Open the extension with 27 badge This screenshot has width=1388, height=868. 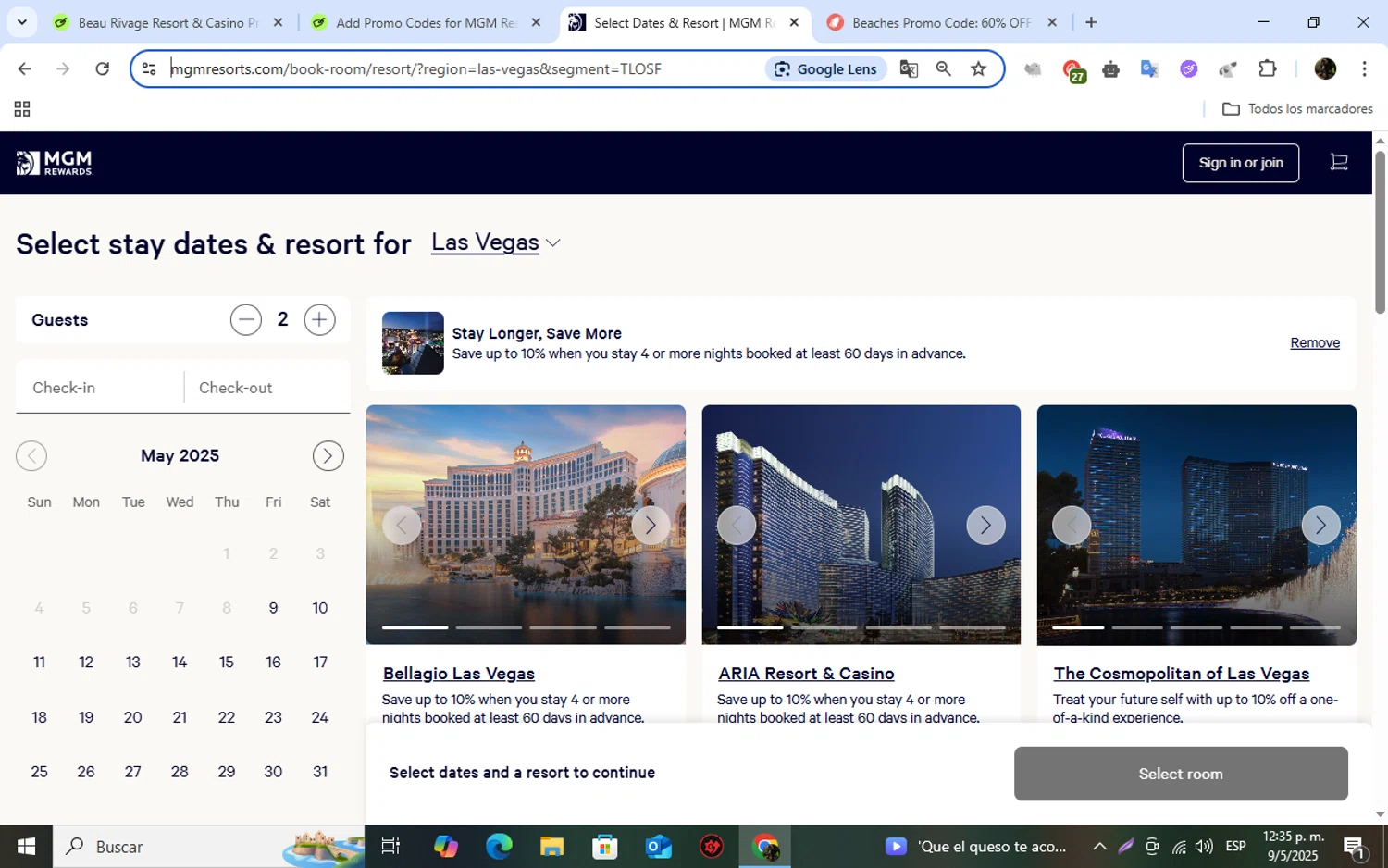pos(1073,70)
